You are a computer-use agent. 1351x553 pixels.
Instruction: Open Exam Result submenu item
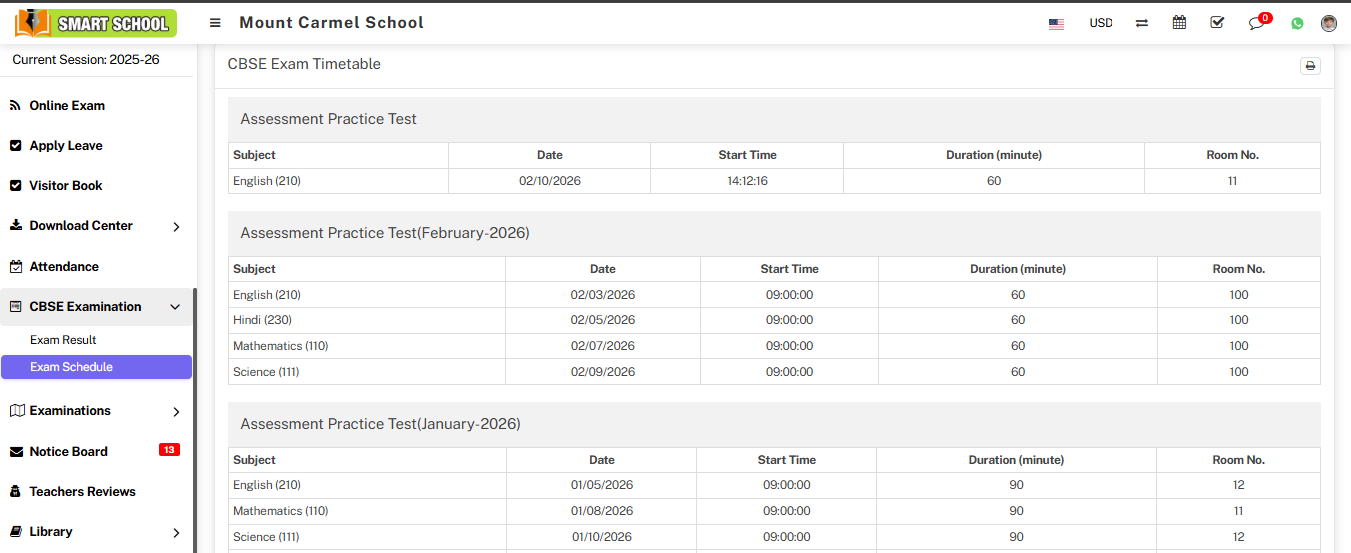point(63,340)
